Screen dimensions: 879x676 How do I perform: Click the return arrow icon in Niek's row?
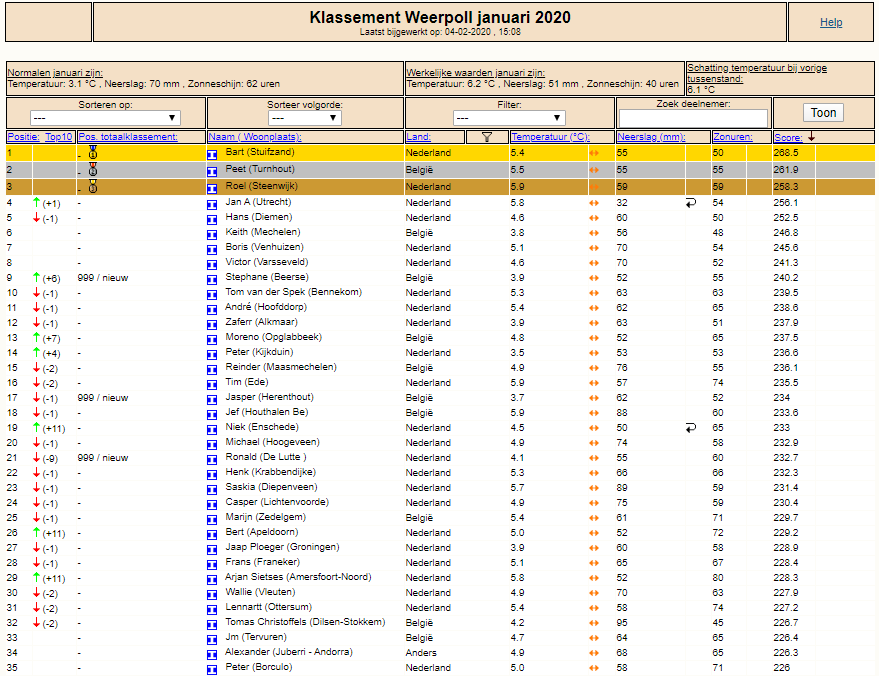click(691, 428)
